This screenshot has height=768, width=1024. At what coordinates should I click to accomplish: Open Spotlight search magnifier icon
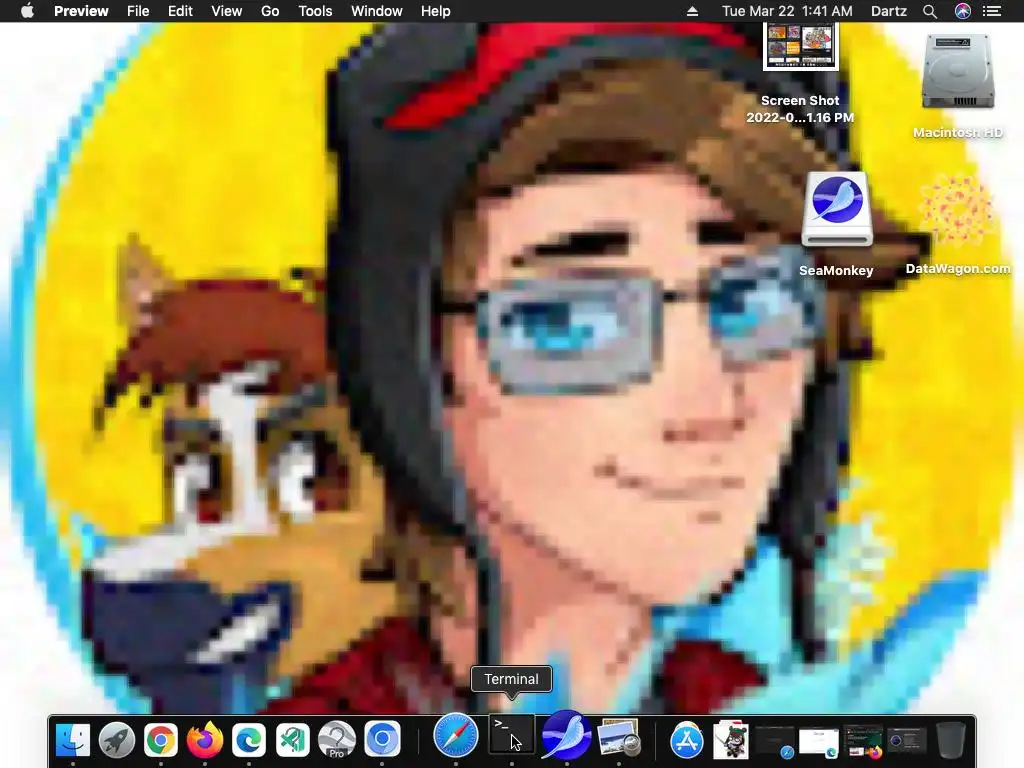point(930,11)
